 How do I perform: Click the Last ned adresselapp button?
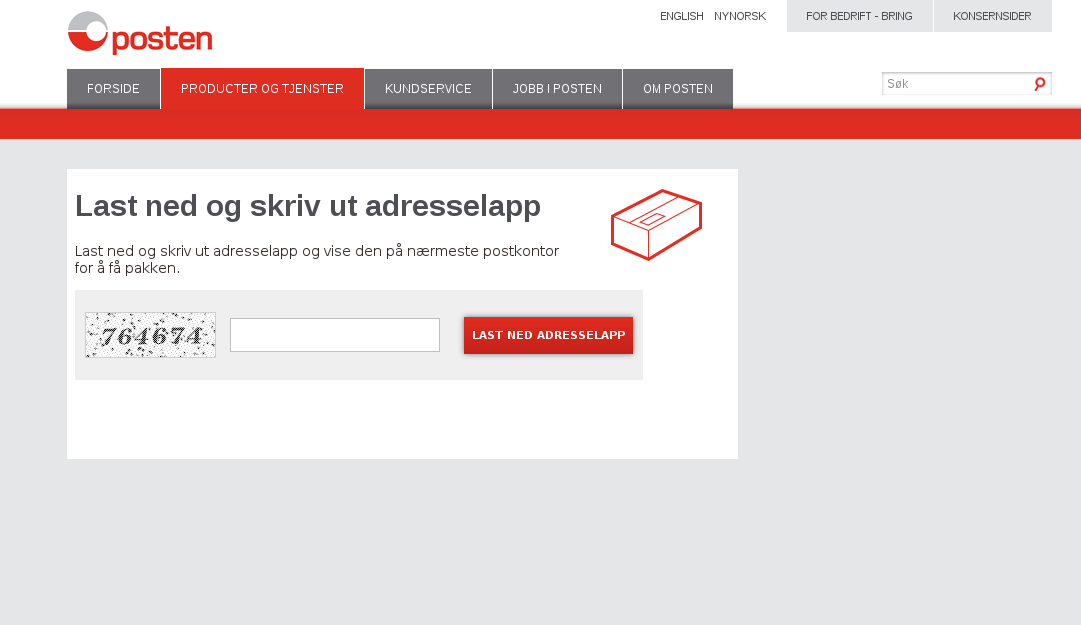[x=548, y=336]
